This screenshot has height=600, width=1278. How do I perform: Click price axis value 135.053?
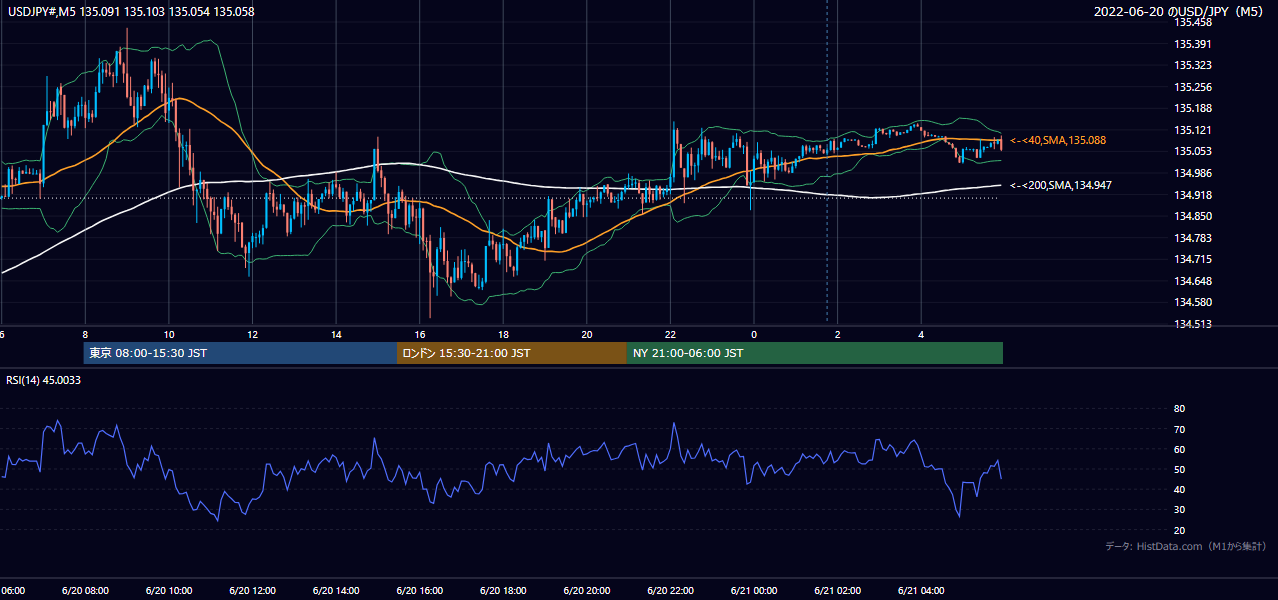(x=1193, y=151)
